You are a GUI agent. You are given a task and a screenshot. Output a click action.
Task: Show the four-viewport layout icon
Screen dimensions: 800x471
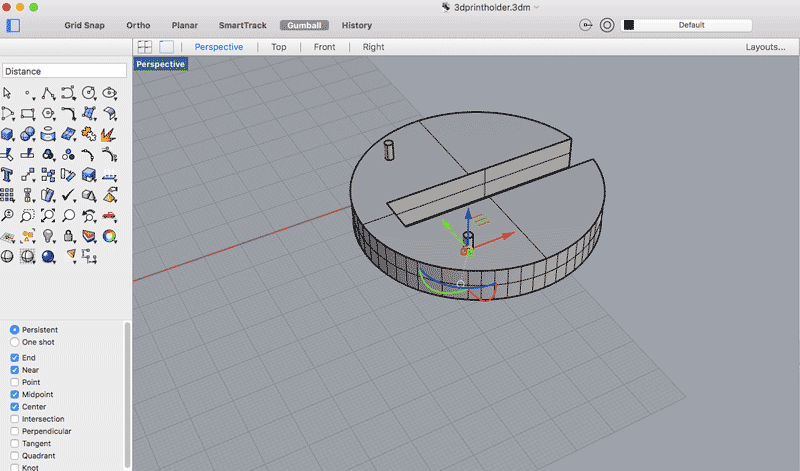tap(145, 47)
